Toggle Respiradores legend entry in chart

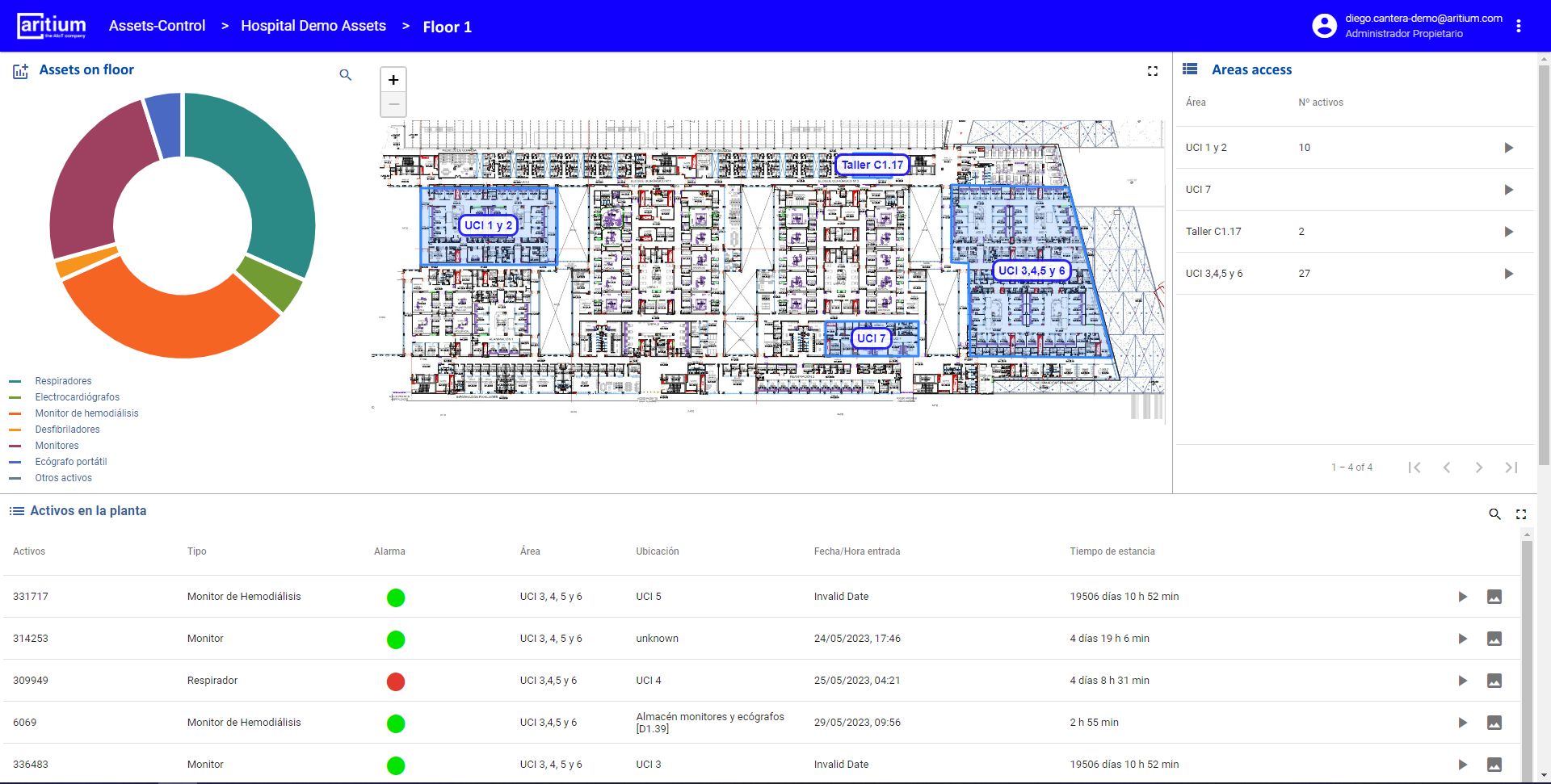63,381
